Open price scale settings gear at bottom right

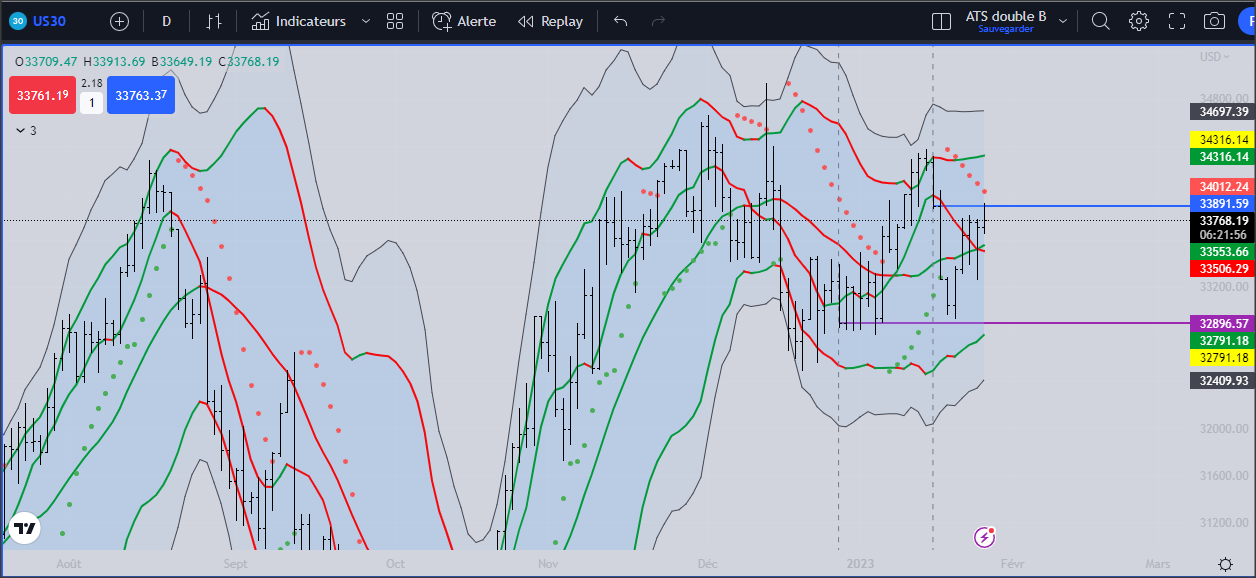coord(1225,565)
